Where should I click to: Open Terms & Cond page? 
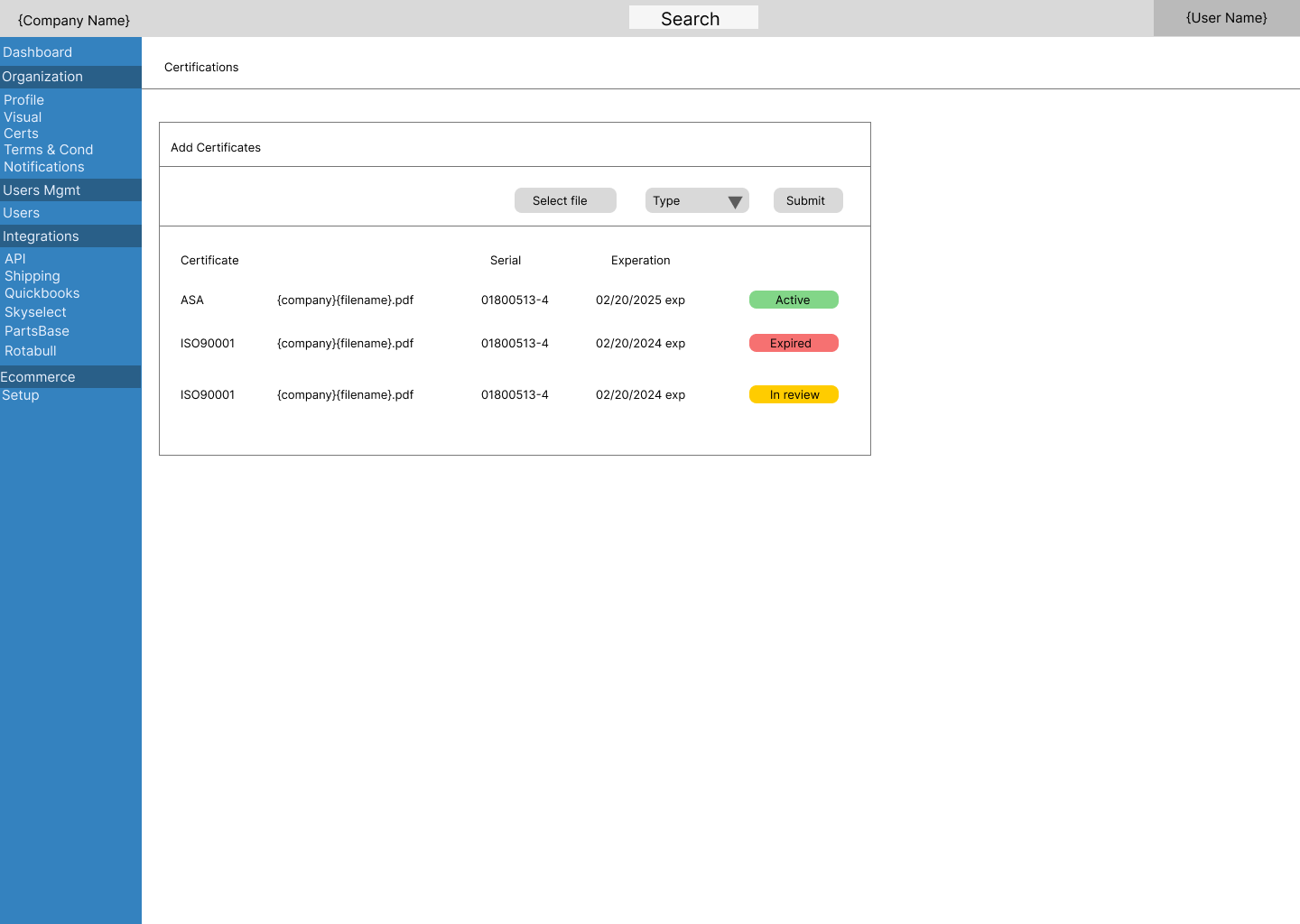coord(48,150)
